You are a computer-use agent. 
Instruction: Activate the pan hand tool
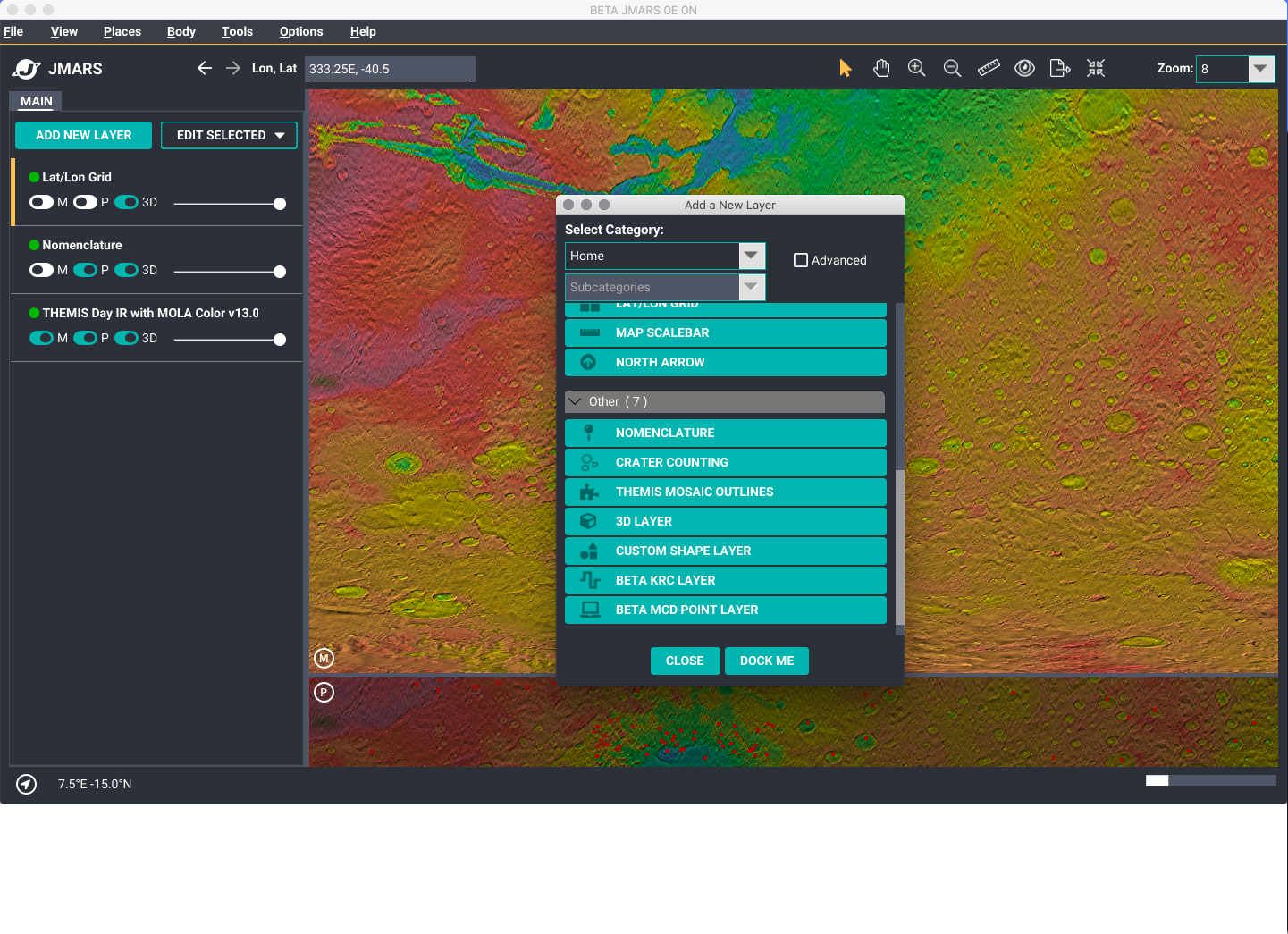tap(881, 68)
